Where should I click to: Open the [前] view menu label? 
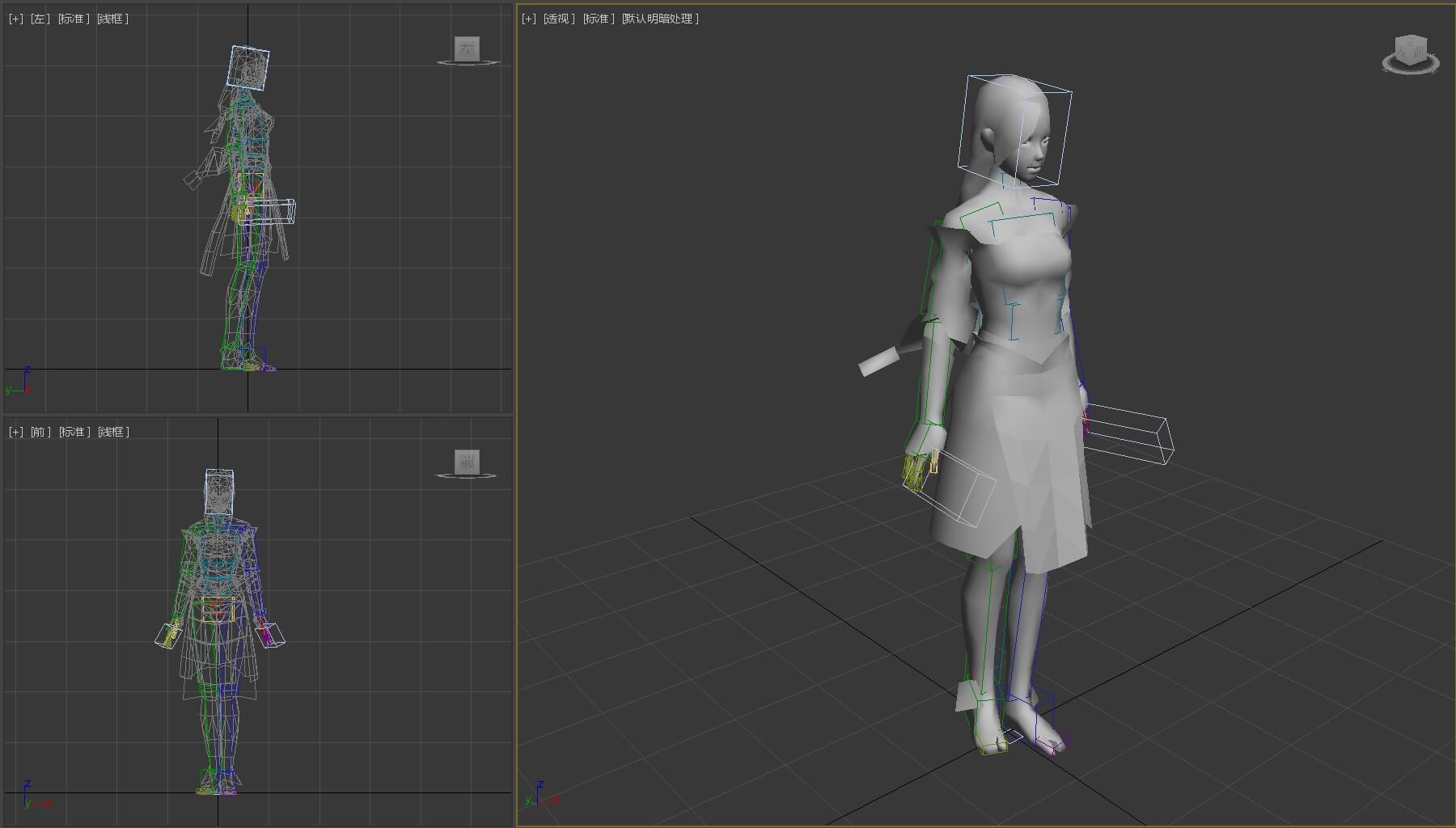click(x=40, y=432)
